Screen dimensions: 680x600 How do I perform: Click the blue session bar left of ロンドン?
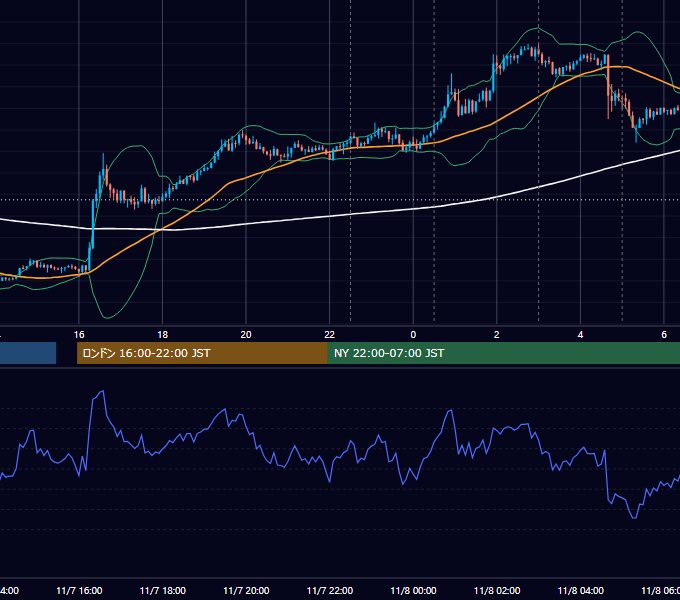(x=28, y=353)
